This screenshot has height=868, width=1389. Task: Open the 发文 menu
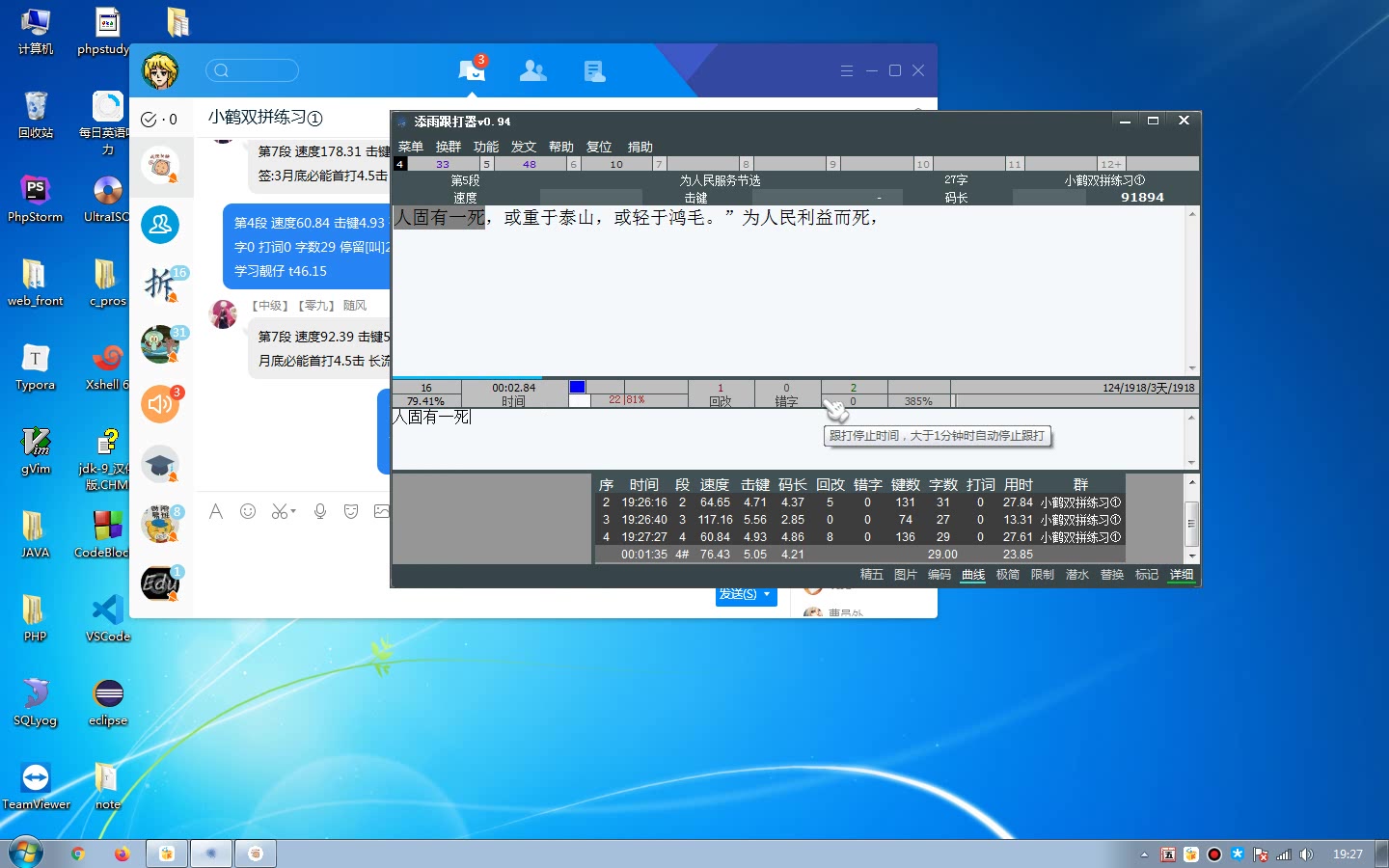click(524, 147)
